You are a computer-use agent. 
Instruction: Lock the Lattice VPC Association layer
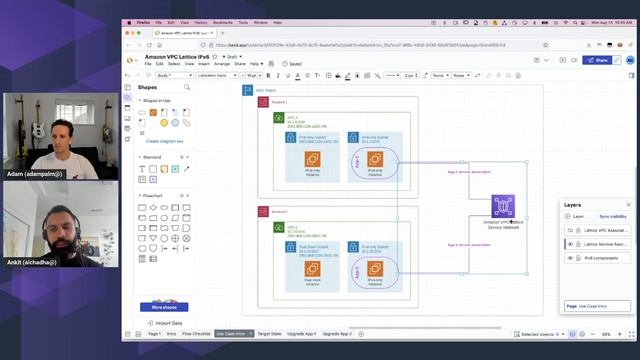(578, 230)
